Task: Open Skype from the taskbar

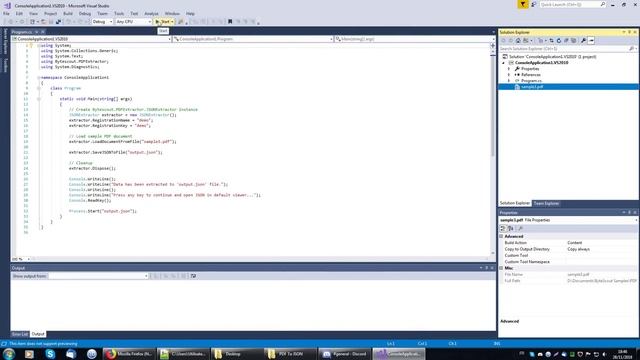Action: pos(50,354)
